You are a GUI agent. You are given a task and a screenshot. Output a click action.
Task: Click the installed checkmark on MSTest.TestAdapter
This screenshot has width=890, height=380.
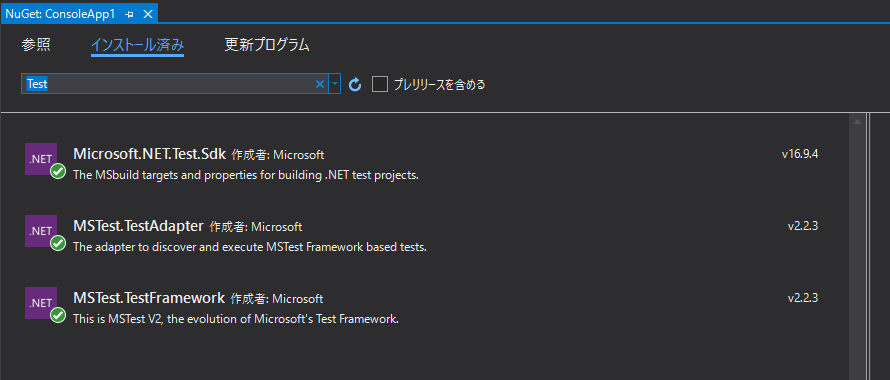click(58, 243)
